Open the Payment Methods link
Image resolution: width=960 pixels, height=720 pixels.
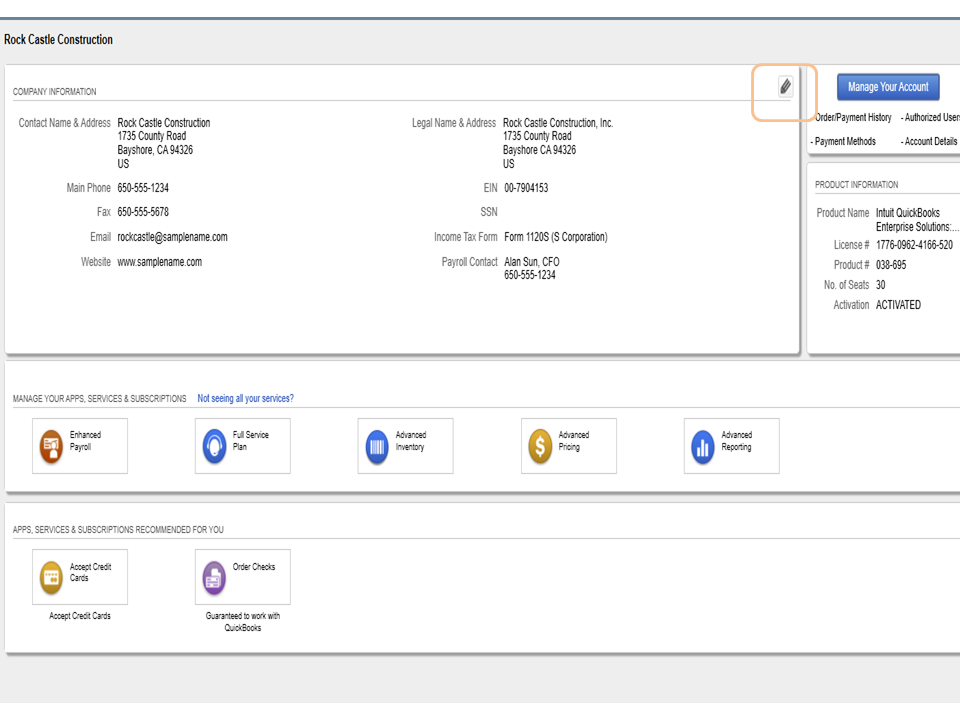pos(843,141)
